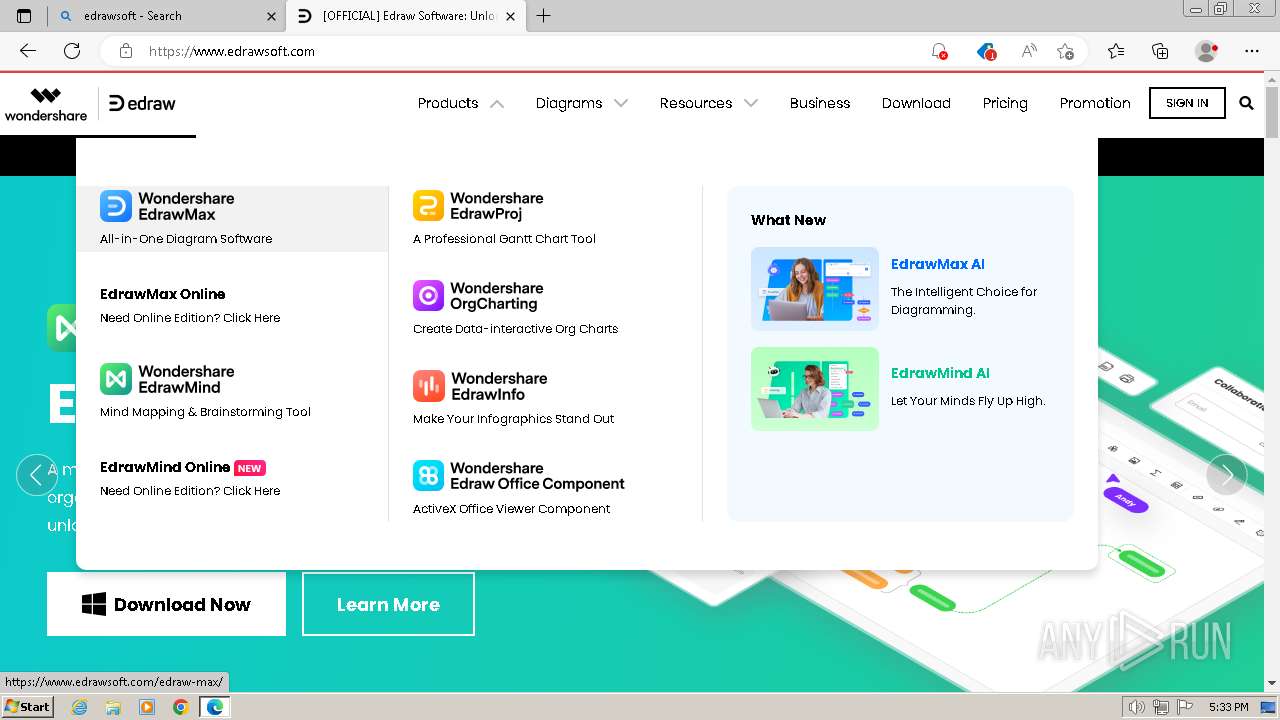Click the SIGN IN button

pos(1187,103)
